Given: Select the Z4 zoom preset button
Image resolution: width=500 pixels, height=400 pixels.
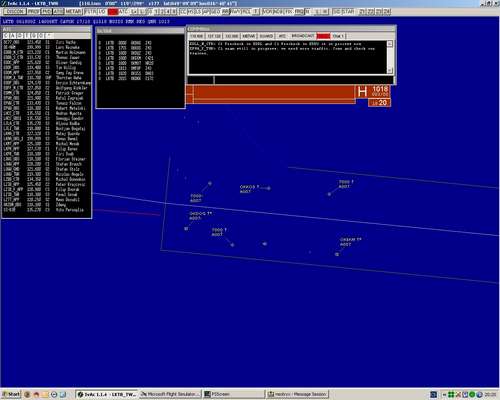Looking at the screenshot, I should pos(387,12).
